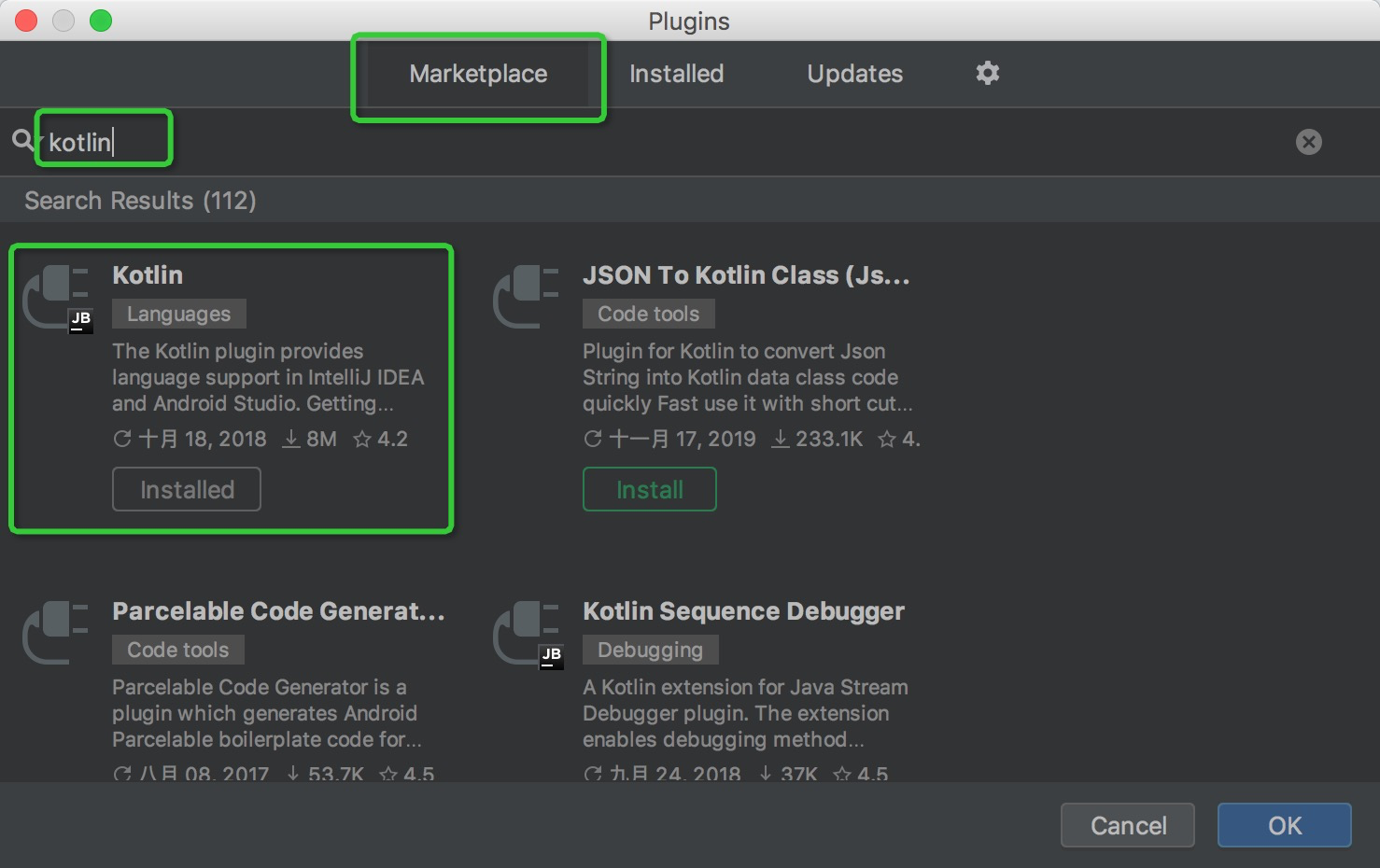Click the Kotlin rating star icon
The height and width of the screenshot is (868, 1380).
click(362, 439)
